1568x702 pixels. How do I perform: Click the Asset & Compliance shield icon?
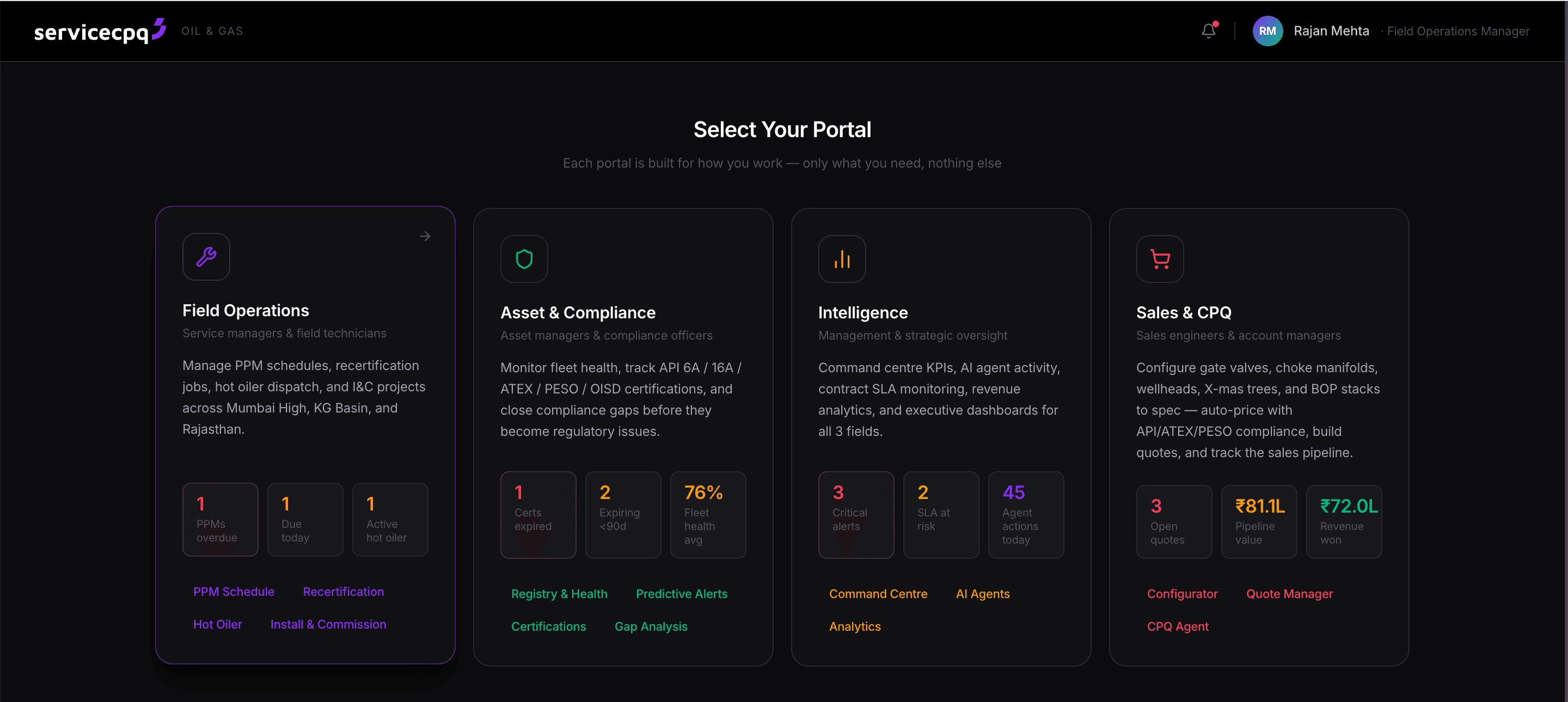[524, 259]
